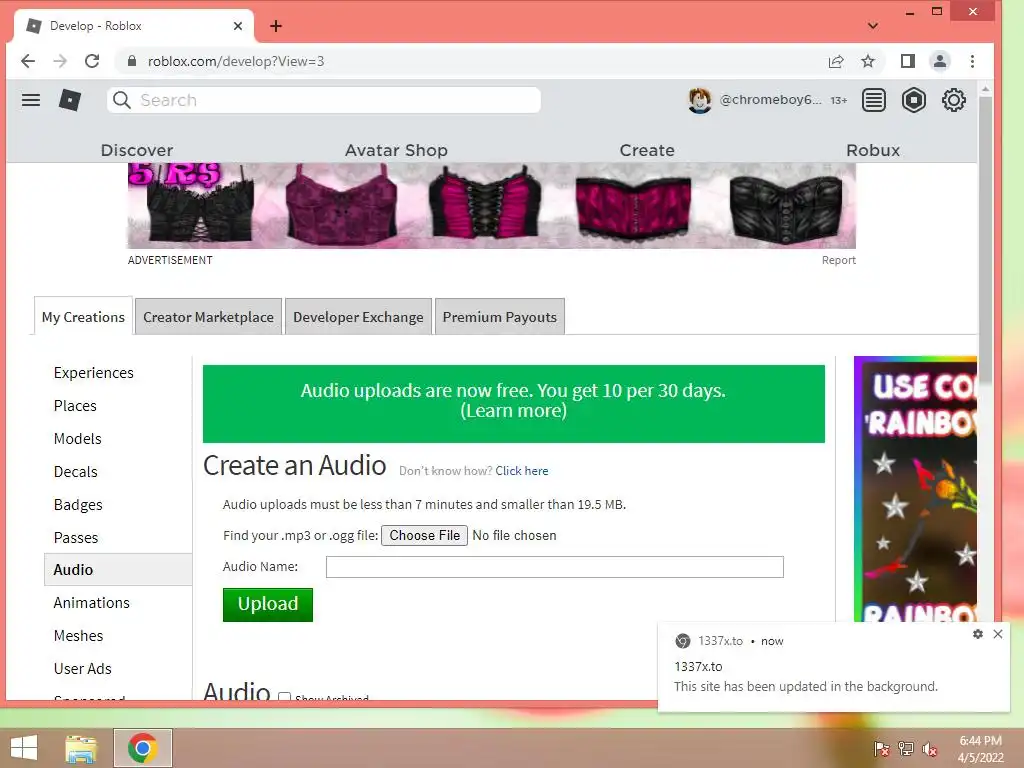Open the browser side panel
Image resolution: width=1024 pixels, height=768 pixels.
(908, 61)
